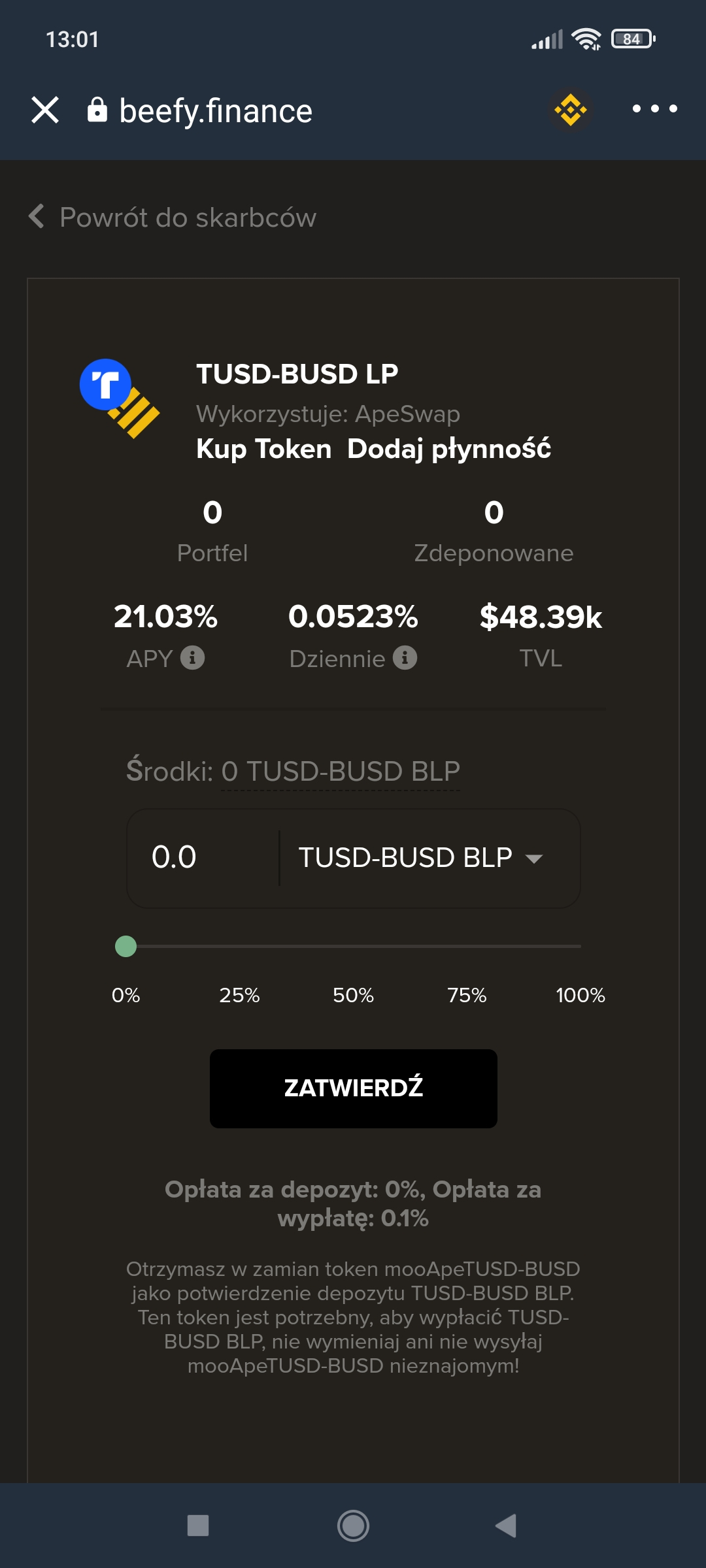Tap the Binance chain network icon

(x=571, y=110)
